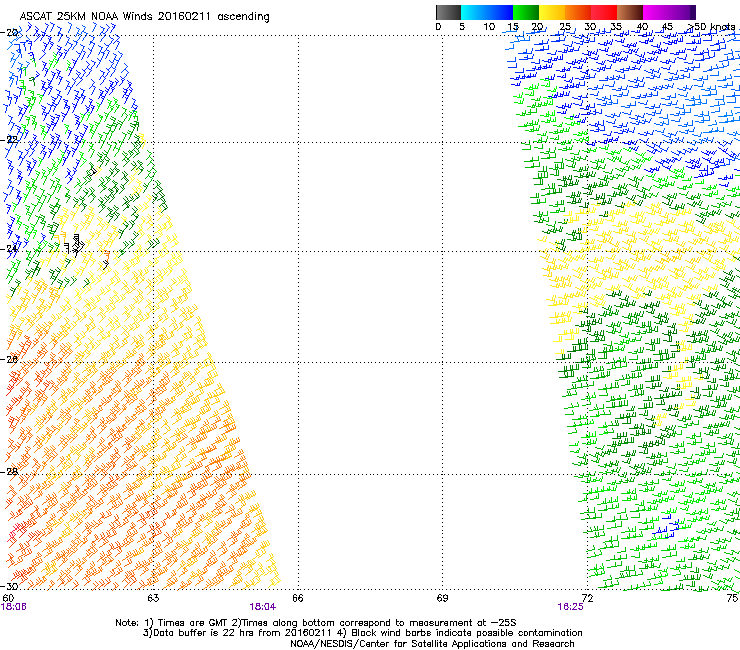Click the legend label 0 under color bar

tap(438, 26)
